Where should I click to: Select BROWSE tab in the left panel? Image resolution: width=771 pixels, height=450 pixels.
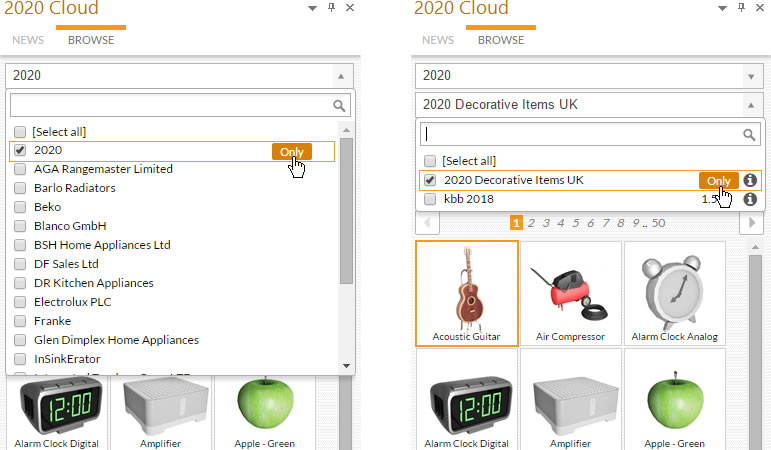[x=91, y=40]
